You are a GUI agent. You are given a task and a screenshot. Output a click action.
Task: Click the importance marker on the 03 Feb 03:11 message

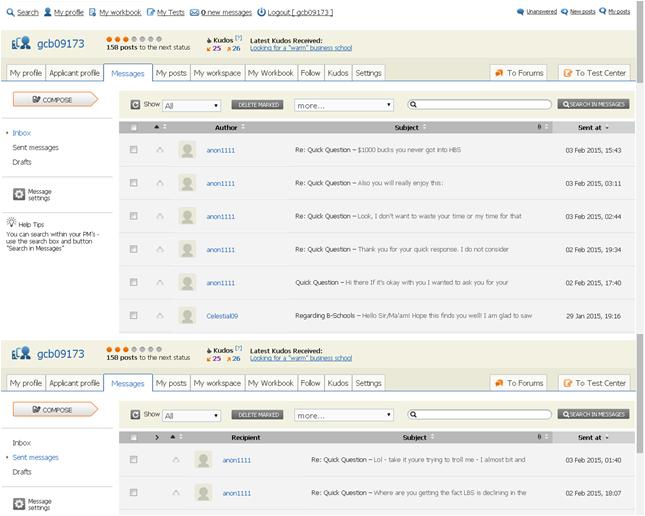point(160,183)
